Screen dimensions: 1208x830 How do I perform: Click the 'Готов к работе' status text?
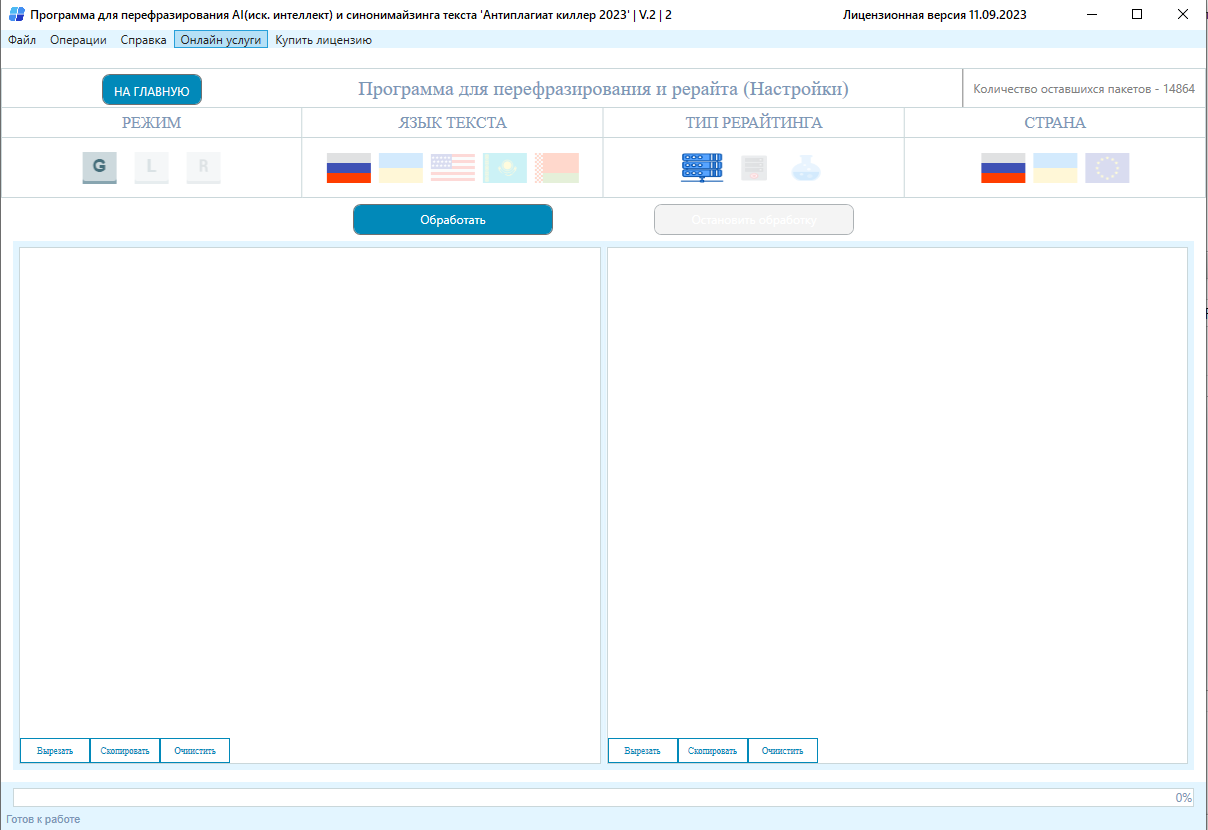(43, 819)
